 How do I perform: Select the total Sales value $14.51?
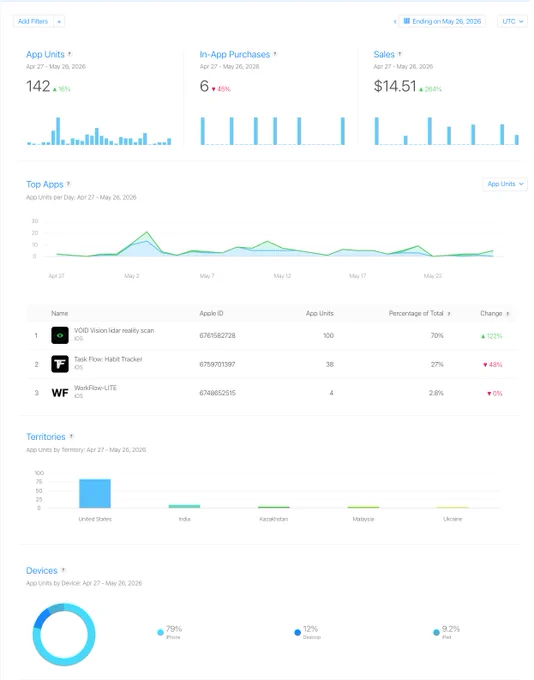click(395, 86)
